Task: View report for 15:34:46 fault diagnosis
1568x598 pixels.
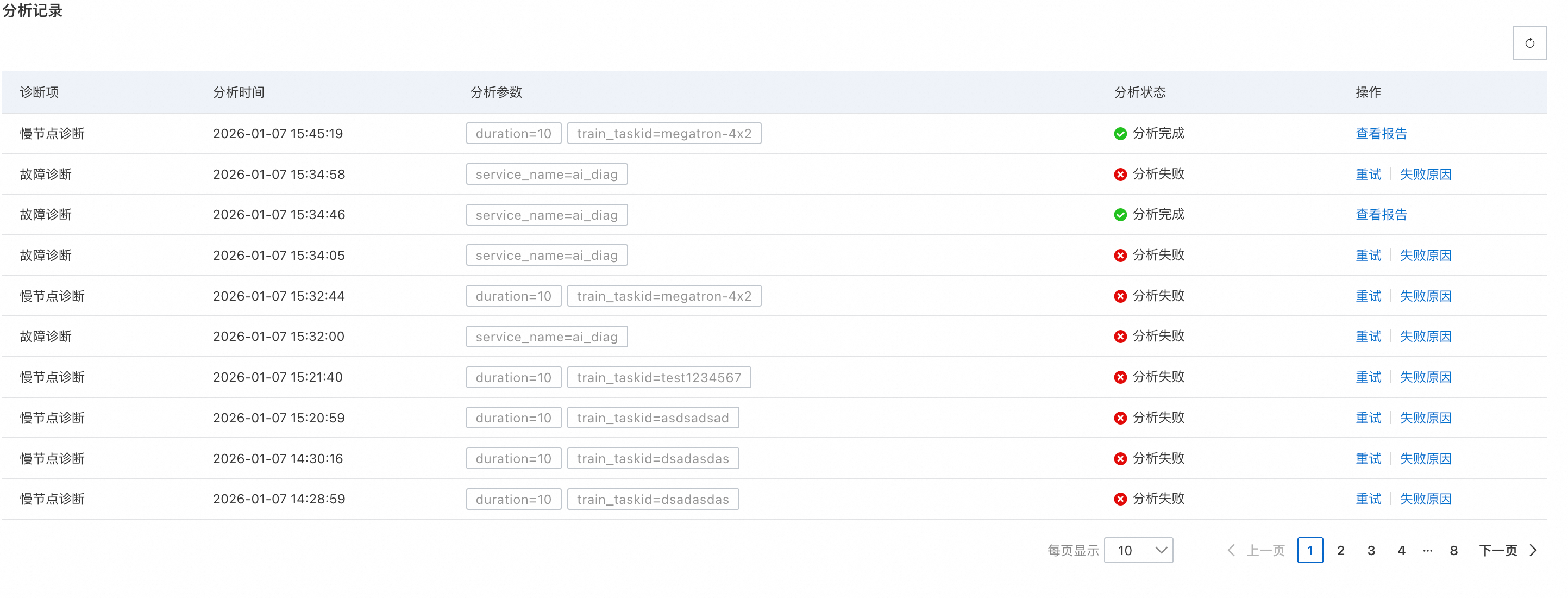Action: point(1381,215)
